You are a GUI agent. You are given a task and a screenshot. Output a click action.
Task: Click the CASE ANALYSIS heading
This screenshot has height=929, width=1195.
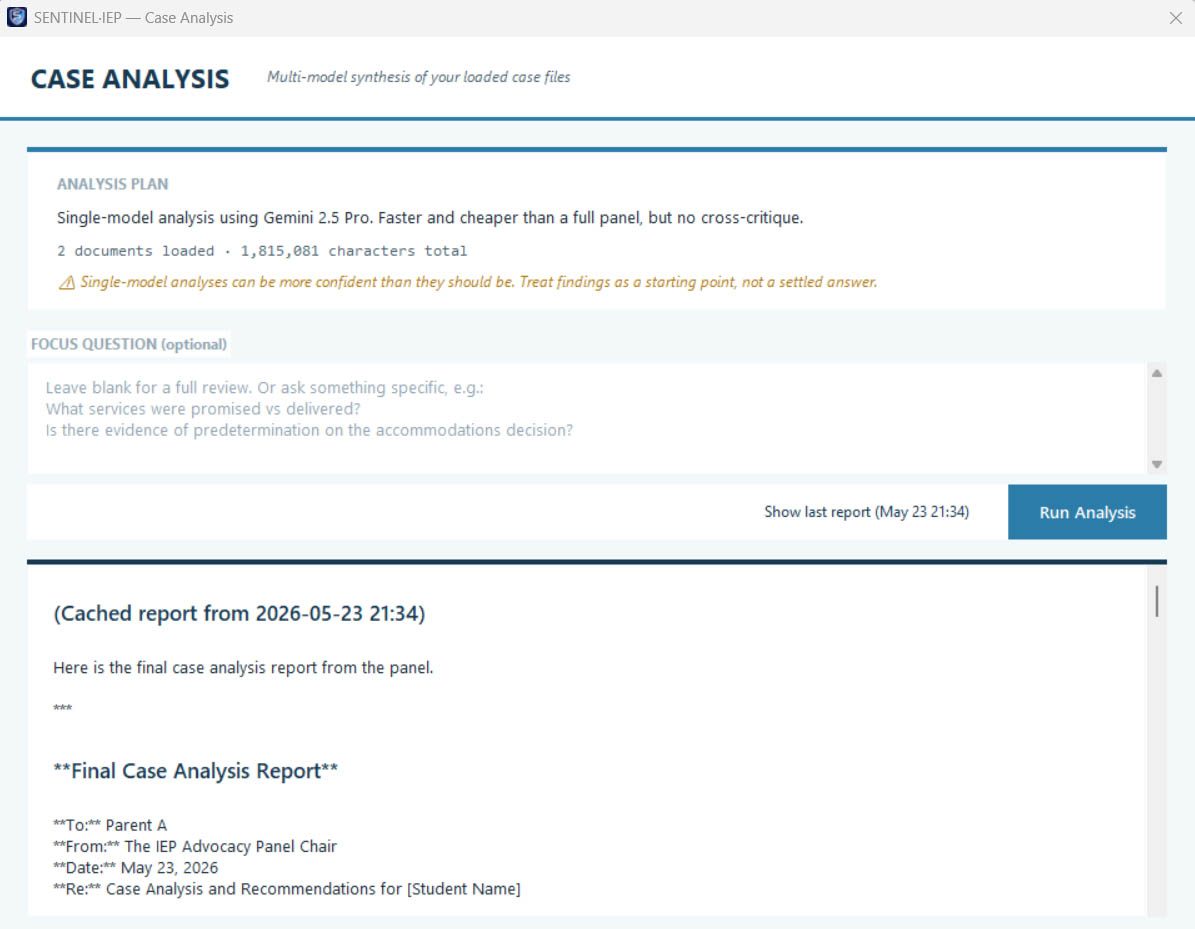130,78
